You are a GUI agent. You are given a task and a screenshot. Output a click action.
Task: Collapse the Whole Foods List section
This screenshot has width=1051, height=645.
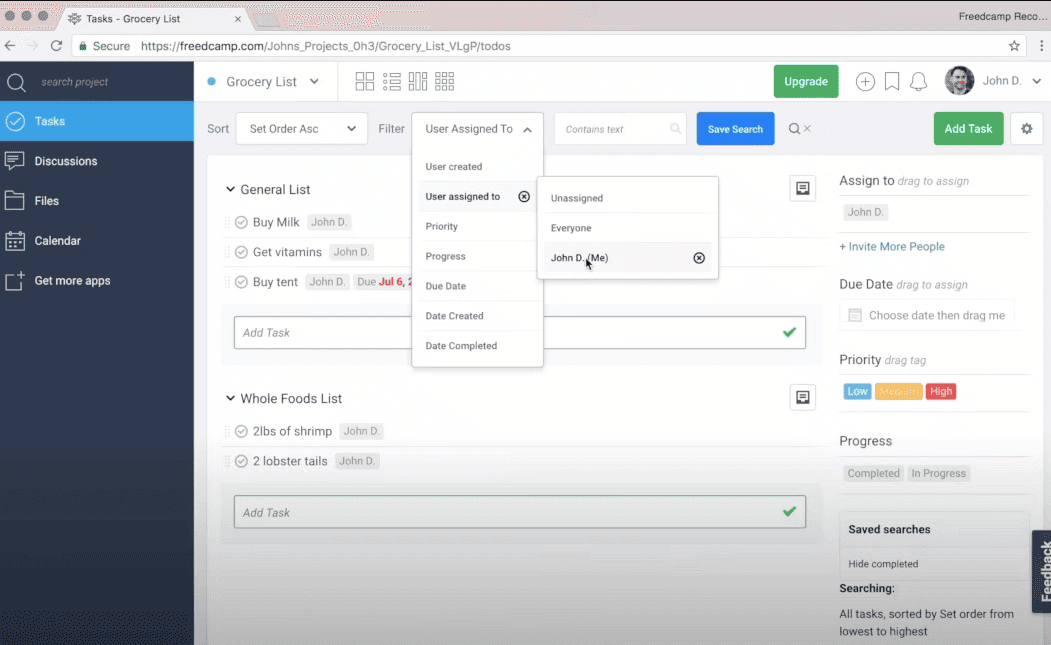(231, 397)
